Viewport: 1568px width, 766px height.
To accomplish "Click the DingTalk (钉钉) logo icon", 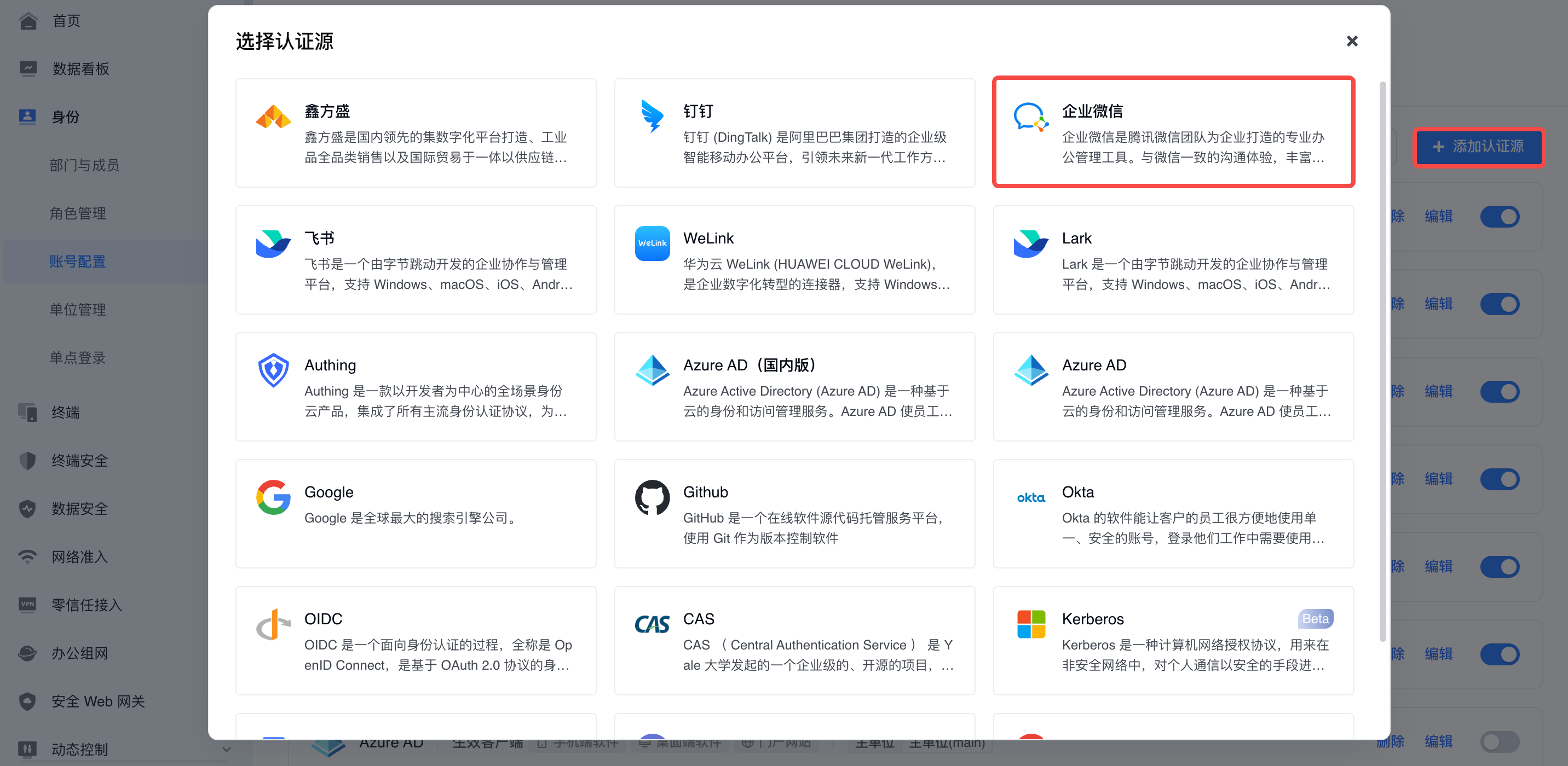I will click(652, 116).
